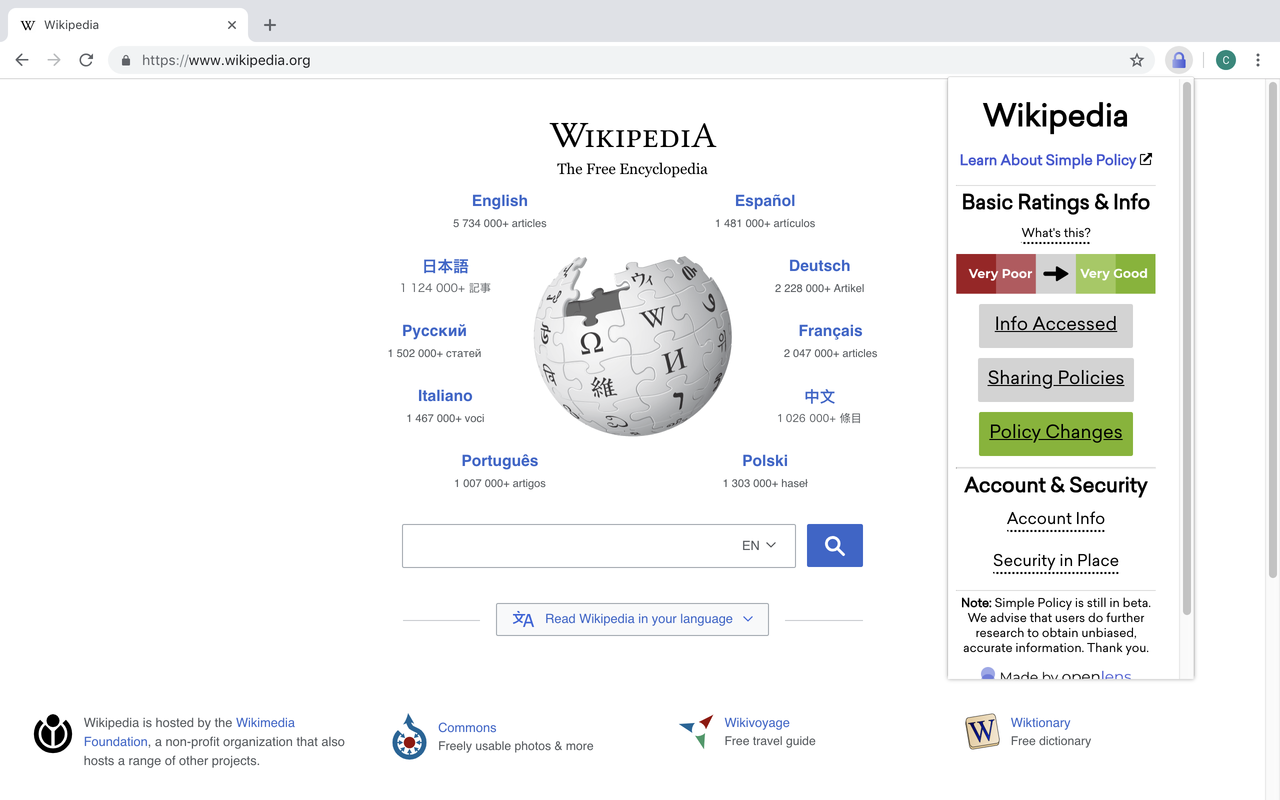The width and height of the screenshot is (1280, 800).
Task: Bookmark this page with the star icon
Action: (x=1137, y=60)
